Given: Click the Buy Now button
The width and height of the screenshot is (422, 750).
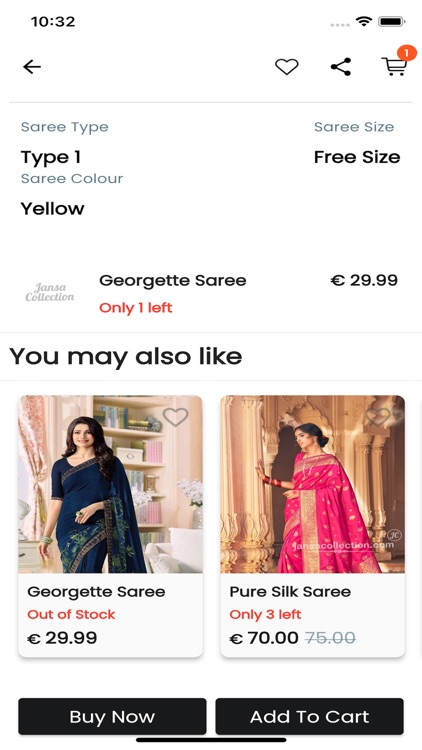Looking at the screenshot, I should point(112,716).
